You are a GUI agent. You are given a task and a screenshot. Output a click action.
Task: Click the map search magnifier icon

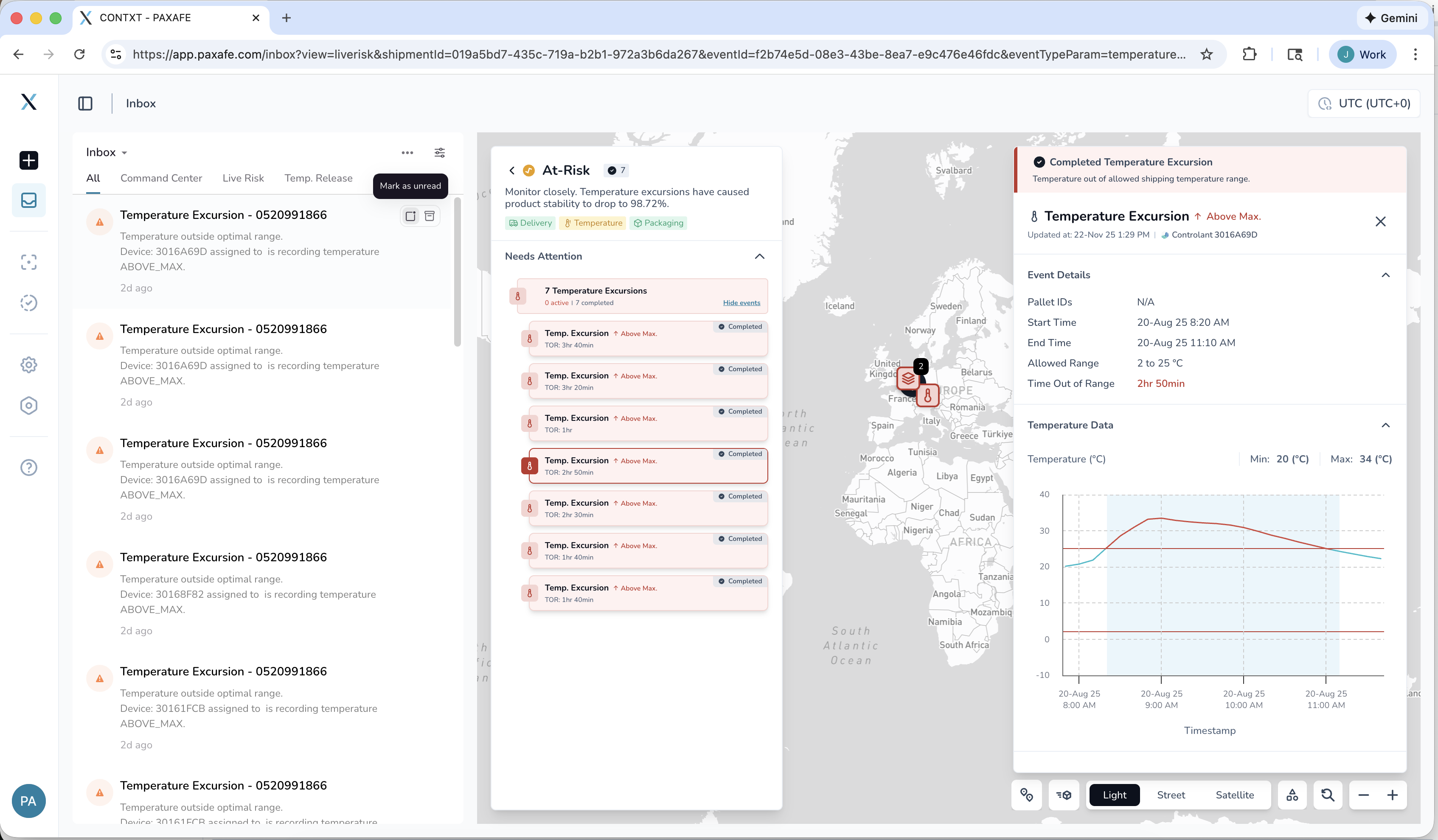pos(1328,795)
